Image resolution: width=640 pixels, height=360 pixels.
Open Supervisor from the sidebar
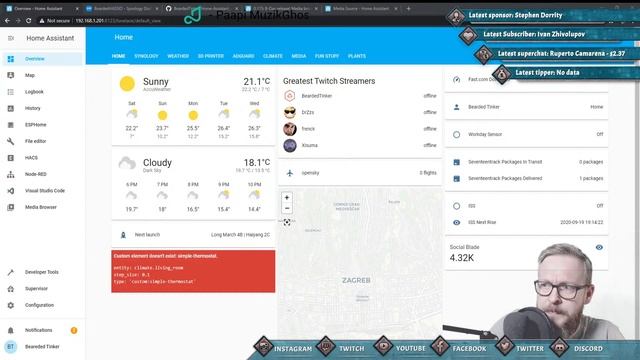pos(42,289)
